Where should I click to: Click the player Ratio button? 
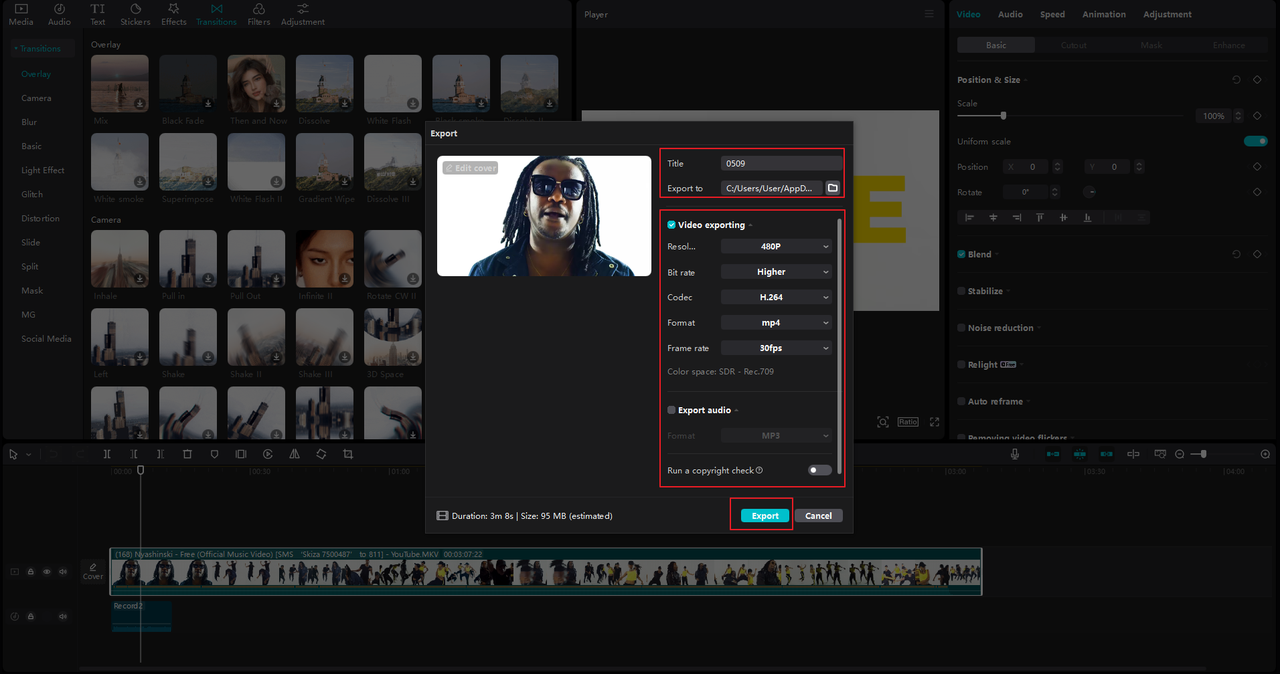tap(908, 422)
